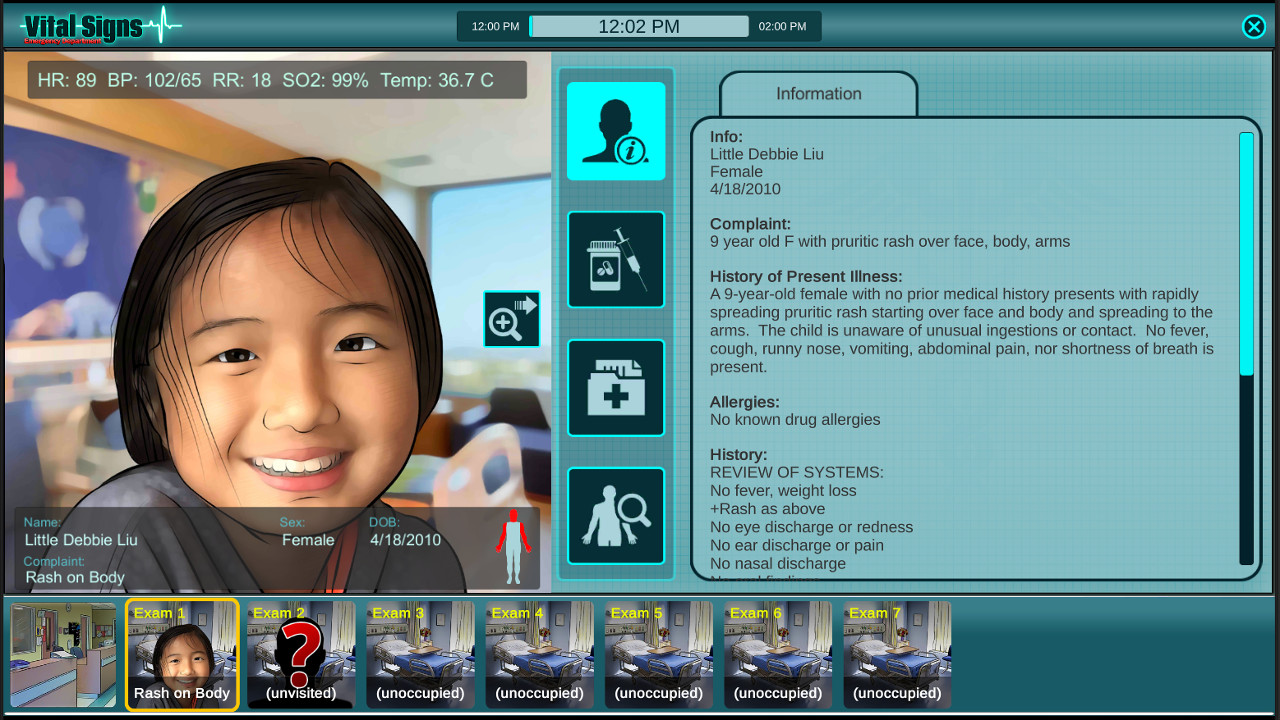Image resolution: width=1280 pixels, height=720 pixels.
Task: Open the unoccupied Exam 3 room
Action: [x=420, y=655]
